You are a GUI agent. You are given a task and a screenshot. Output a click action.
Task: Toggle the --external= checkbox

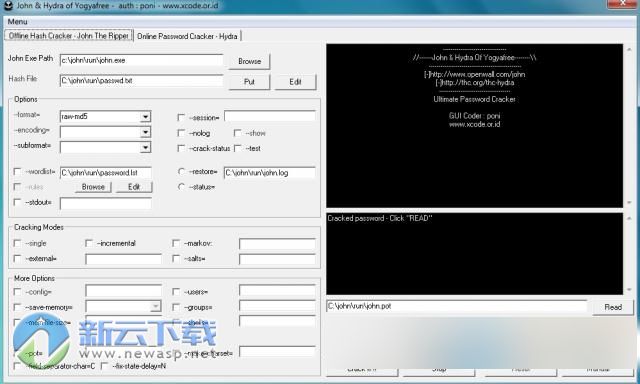pos(17,259)
